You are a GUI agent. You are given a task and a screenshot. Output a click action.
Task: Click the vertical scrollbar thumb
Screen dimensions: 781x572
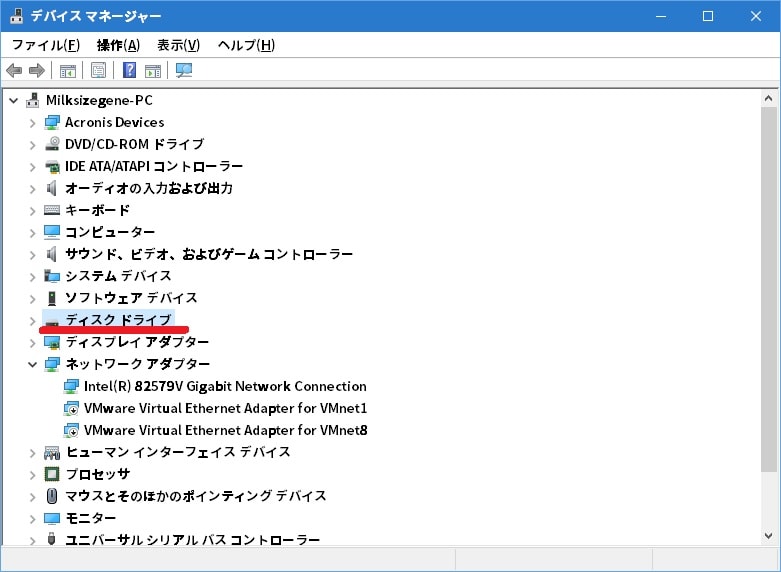[769, 288]
